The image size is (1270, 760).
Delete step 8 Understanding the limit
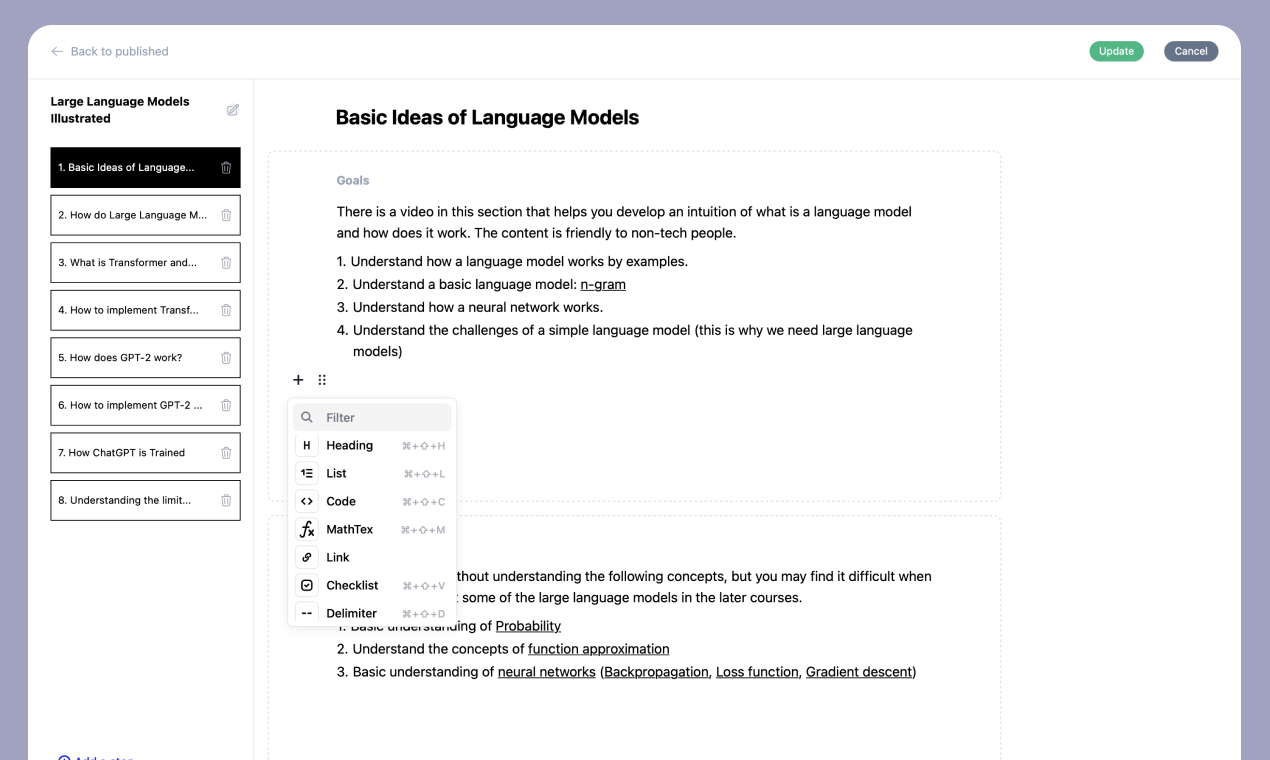click(x=226, y=500)
